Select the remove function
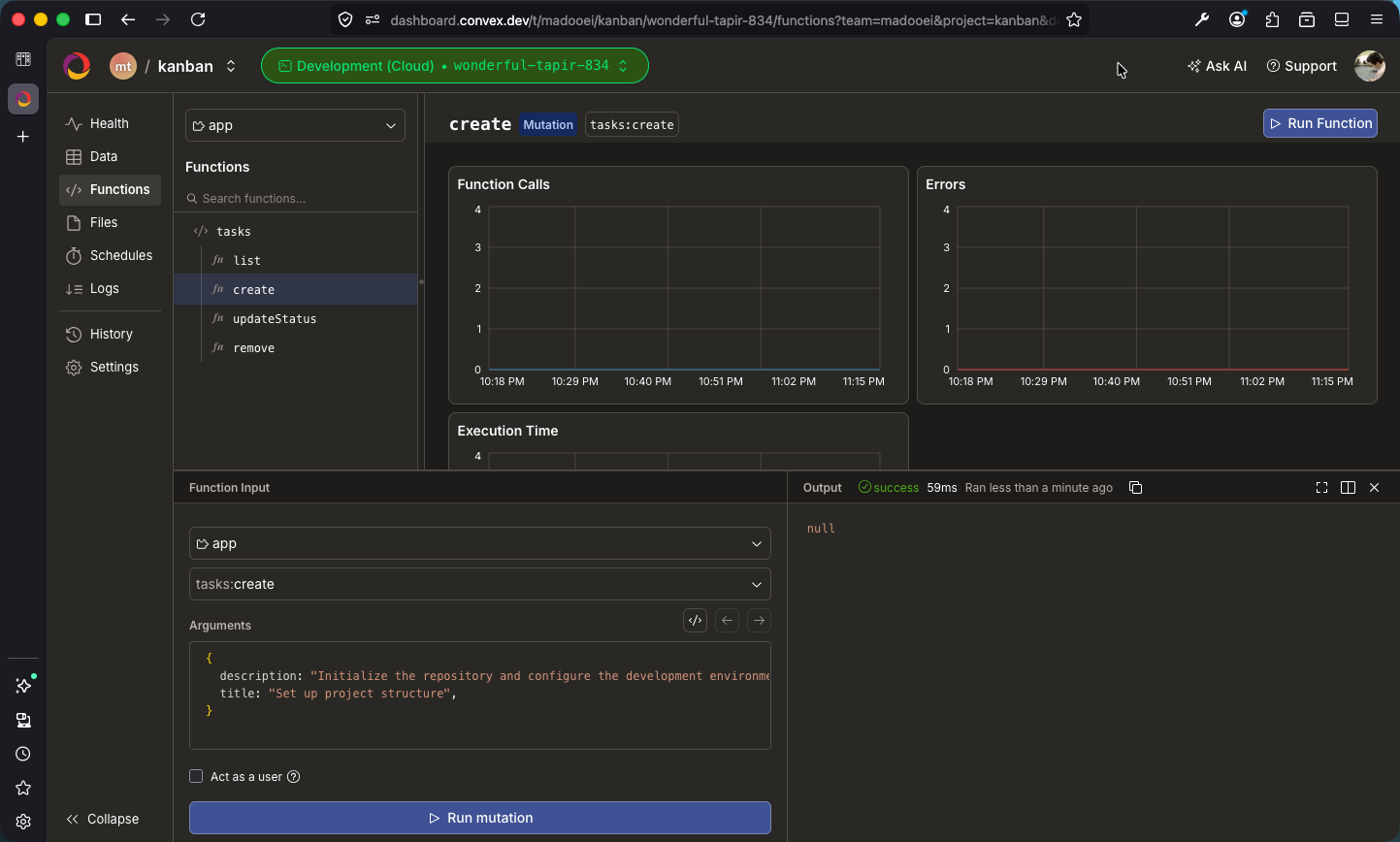Viewport: 1400px width, 842px height. [295, 347]
